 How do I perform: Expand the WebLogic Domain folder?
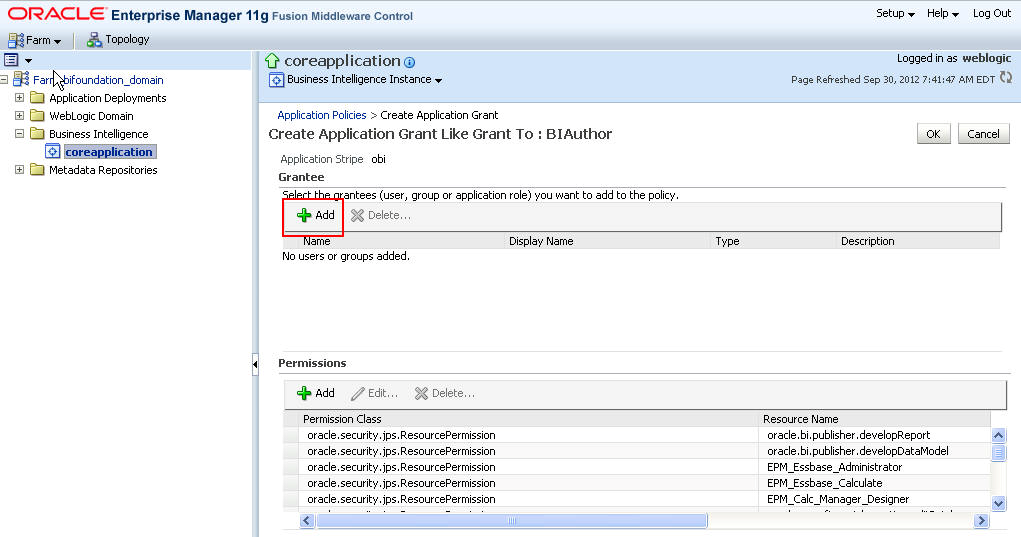20,115
